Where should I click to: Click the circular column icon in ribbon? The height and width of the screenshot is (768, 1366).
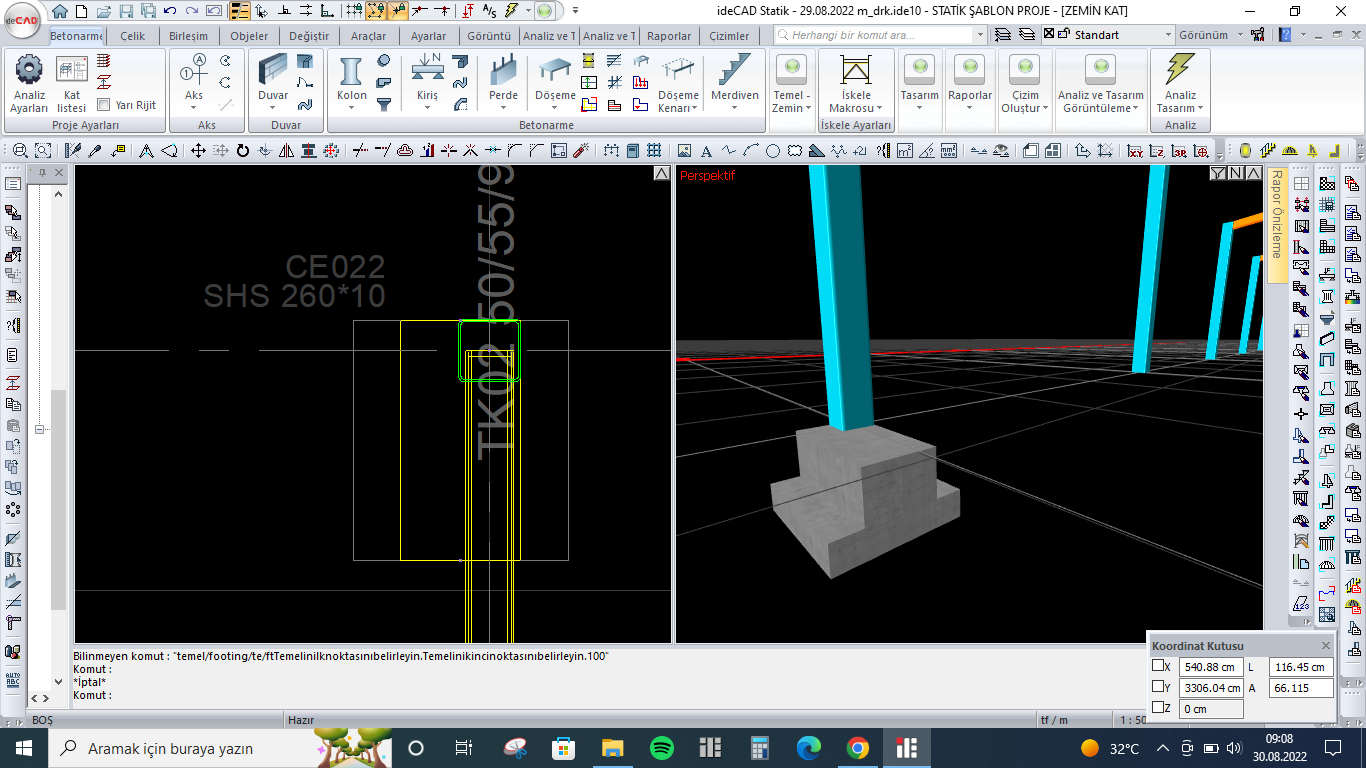click(x=384, y=60)
